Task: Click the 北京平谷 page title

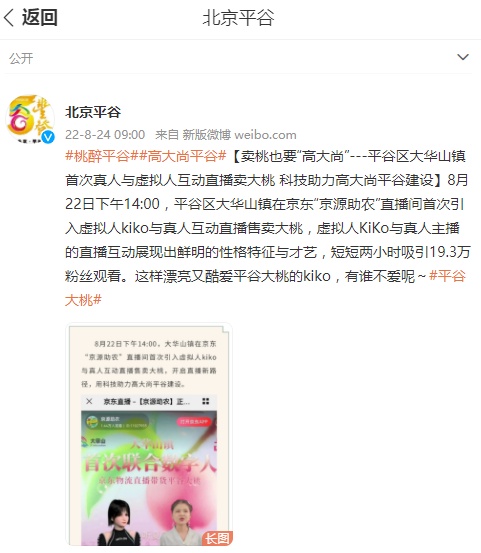Action: point(239,18)
